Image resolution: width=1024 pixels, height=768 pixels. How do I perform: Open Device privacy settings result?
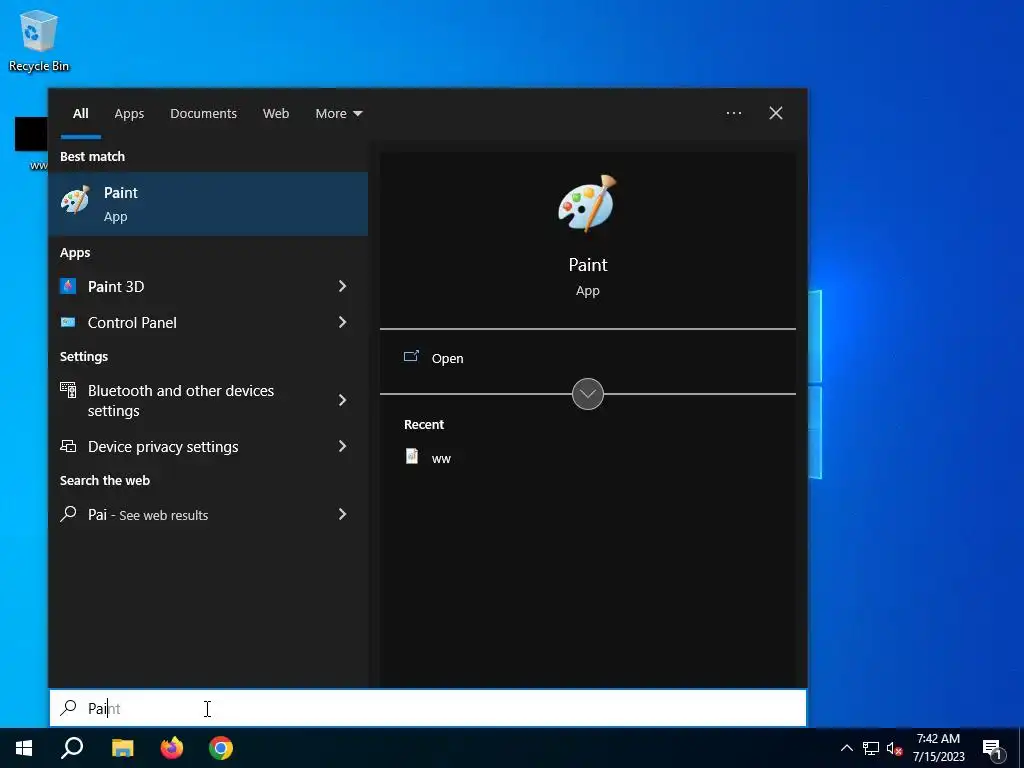[208, 446]
